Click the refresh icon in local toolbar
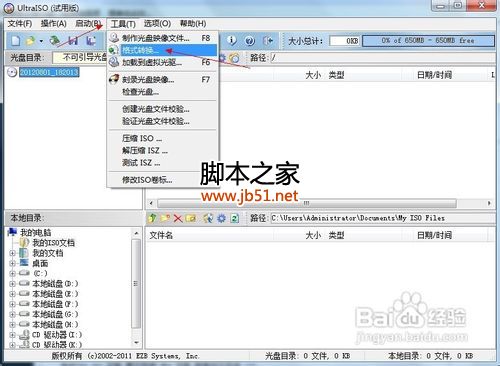The height and width of the screenshot is (366, 500). click(235, 219)
